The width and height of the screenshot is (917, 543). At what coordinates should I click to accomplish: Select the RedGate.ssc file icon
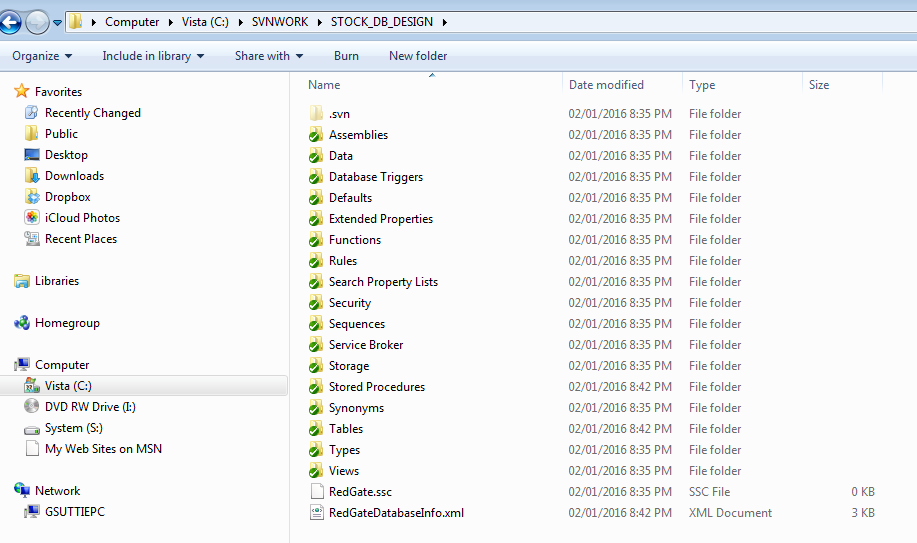316,492
